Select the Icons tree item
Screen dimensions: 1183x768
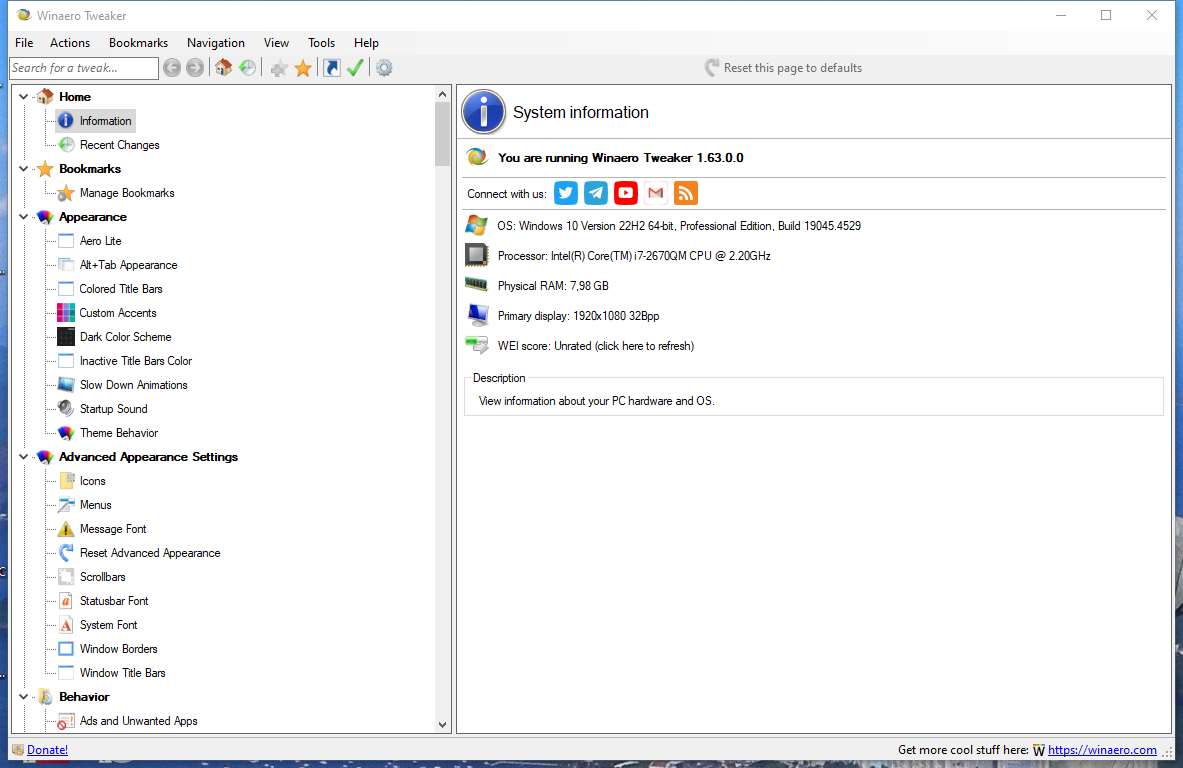(93, 481)
